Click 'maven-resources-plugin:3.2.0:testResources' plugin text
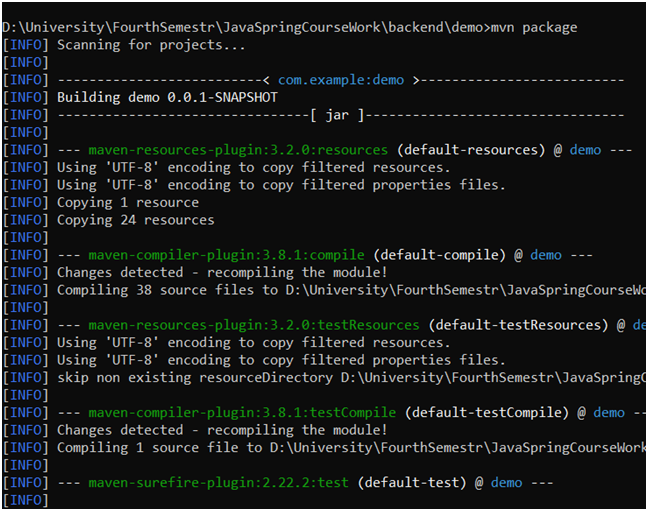Screen dimensions: 648x511 [x=254, y=325]
